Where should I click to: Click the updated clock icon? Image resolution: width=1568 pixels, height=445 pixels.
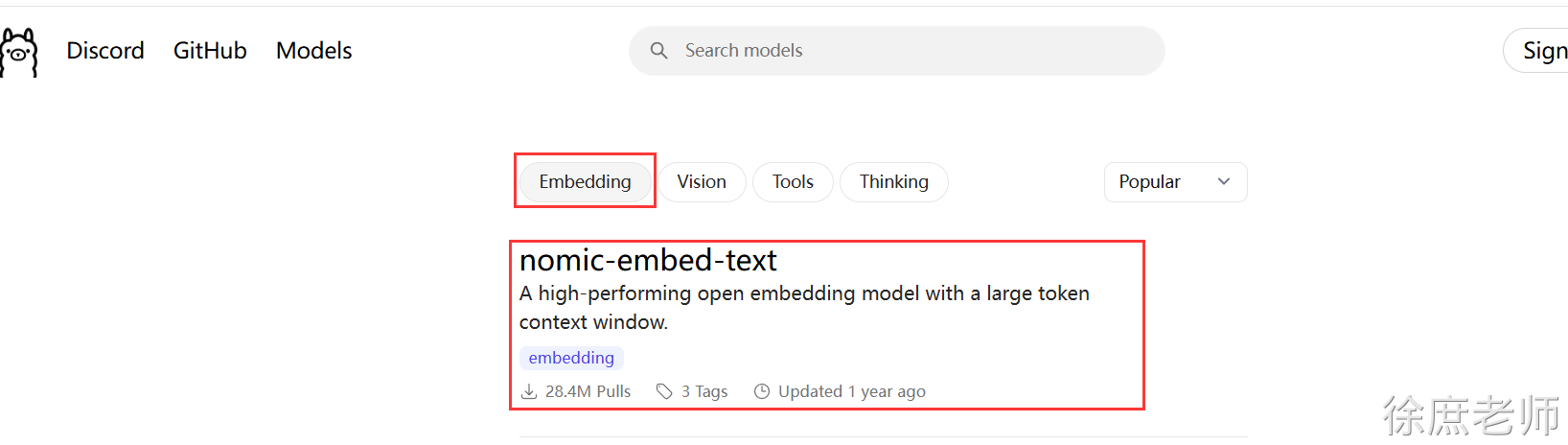[762, 391]
